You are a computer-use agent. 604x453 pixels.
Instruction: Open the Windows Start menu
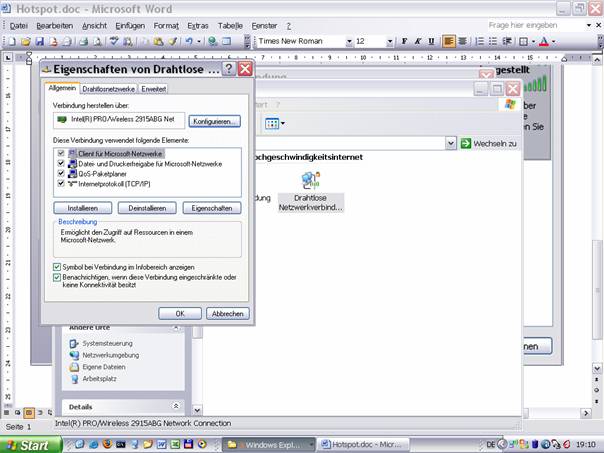(x=30, y=445)
